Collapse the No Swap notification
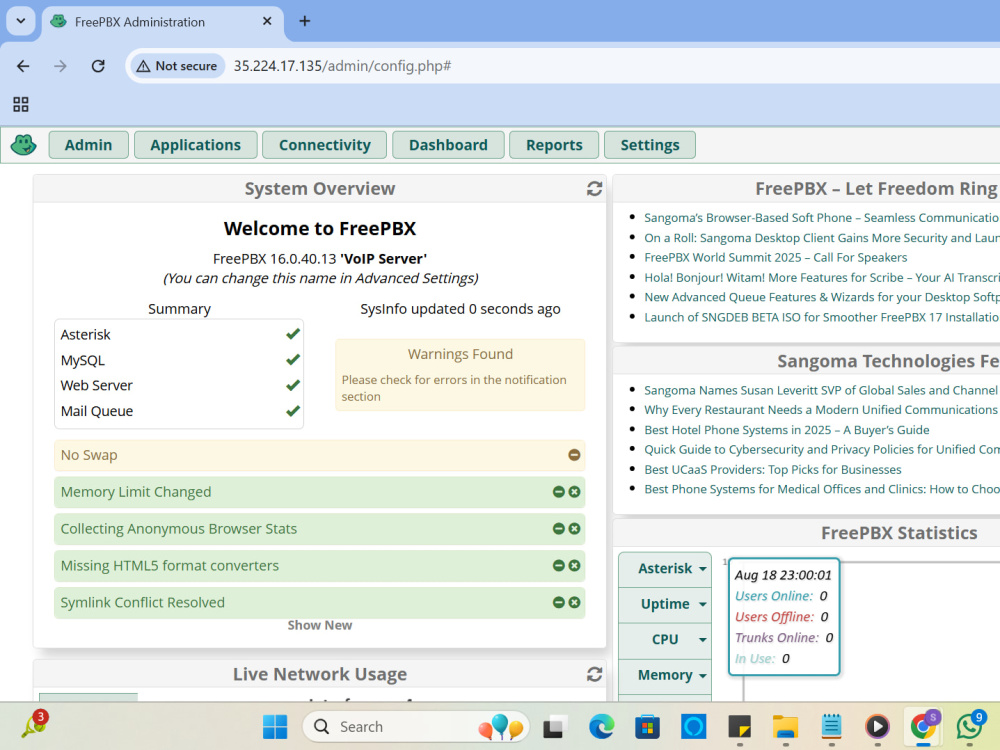The image size is (1000, 750). 574,455
